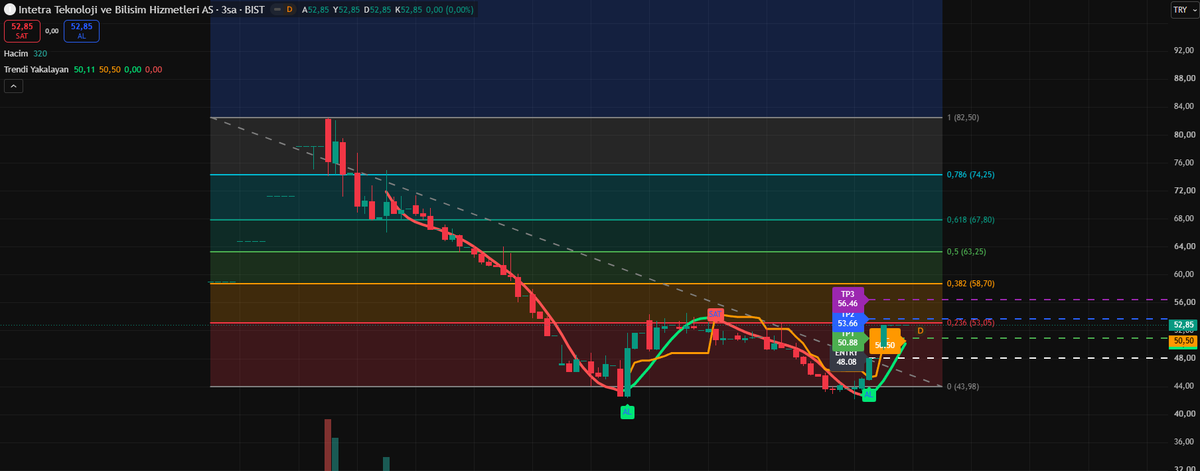Viewport: 1200px width, 471px height.
Task: Click the 80,00 price axis value
Action: [1183, 135]
